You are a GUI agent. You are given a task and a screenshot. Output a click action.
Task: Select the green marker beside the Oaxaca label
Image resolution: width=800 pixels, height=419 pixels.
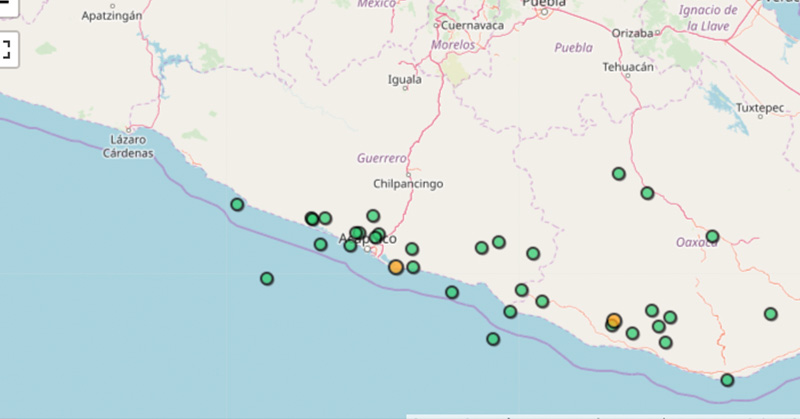[712, 237]
